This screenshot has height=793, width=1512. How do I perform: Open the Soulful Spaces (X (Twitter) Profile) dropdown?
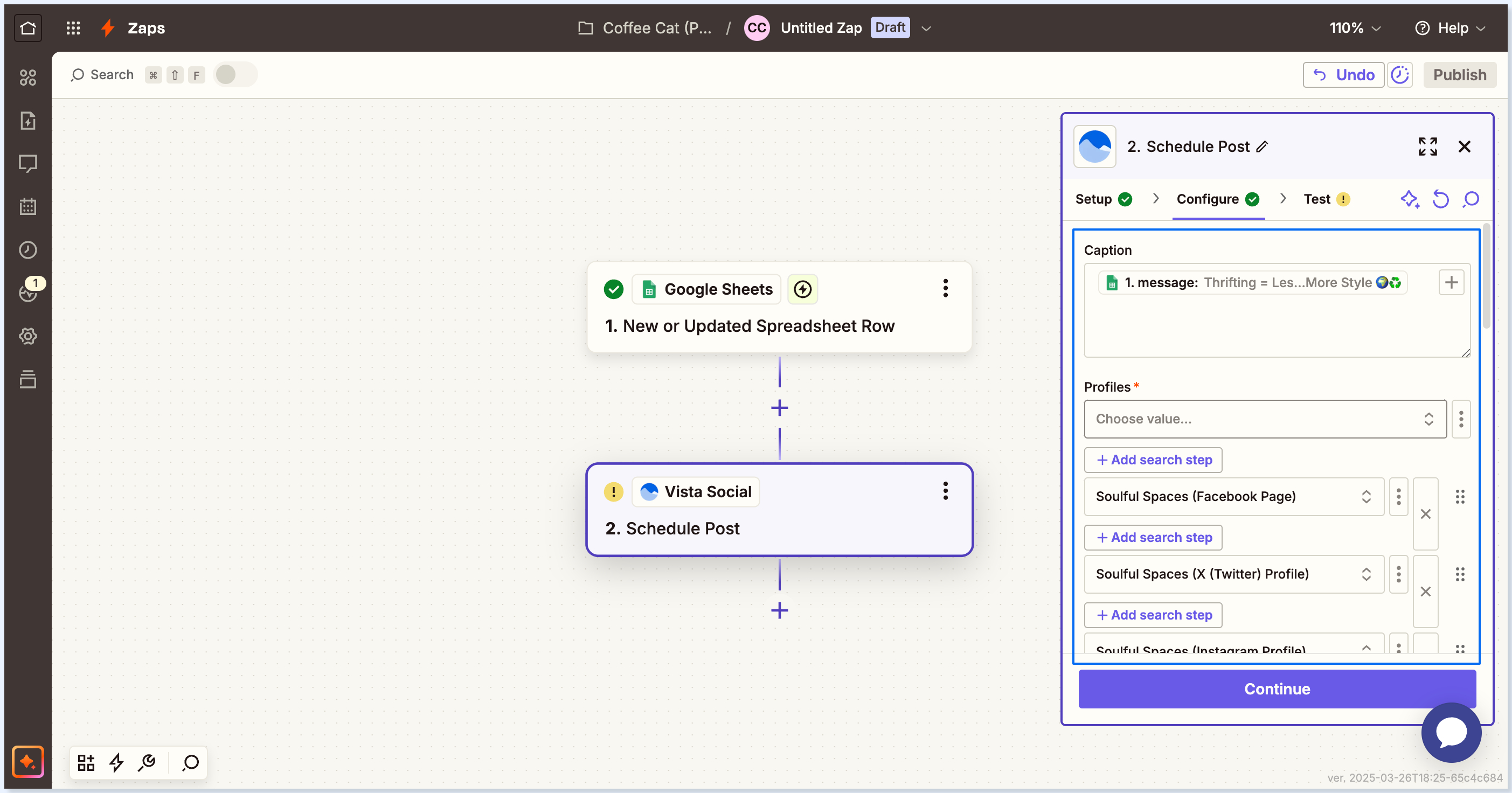1234,574
